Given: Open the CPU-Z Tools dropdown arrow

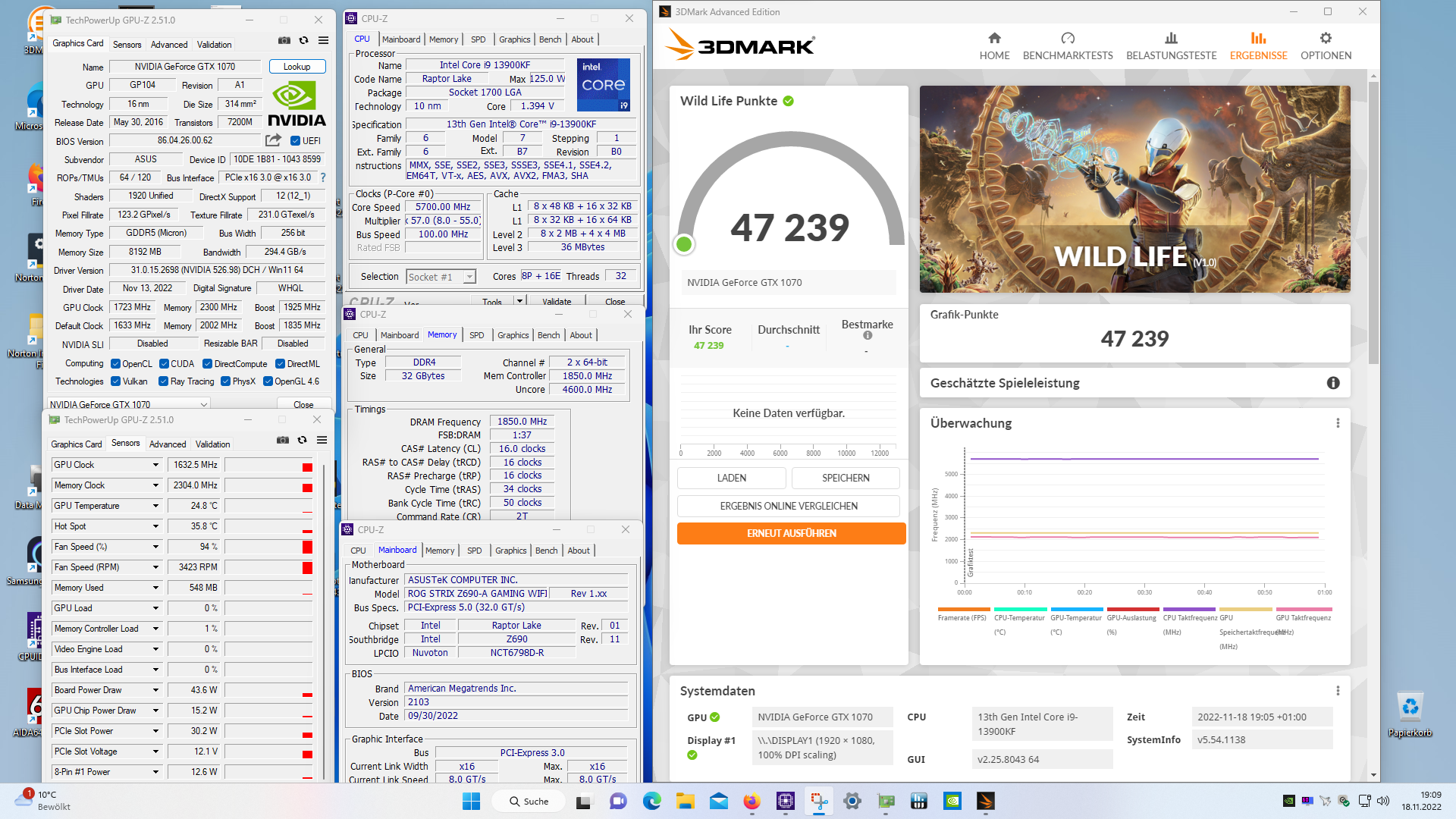Looking at the screenshot, I should (519, 301).
